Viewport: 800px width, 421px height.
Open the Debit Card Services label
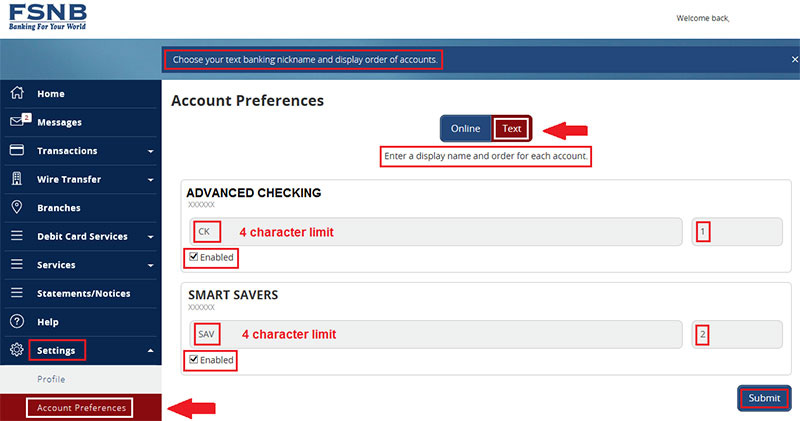click(x=82, y=236)
